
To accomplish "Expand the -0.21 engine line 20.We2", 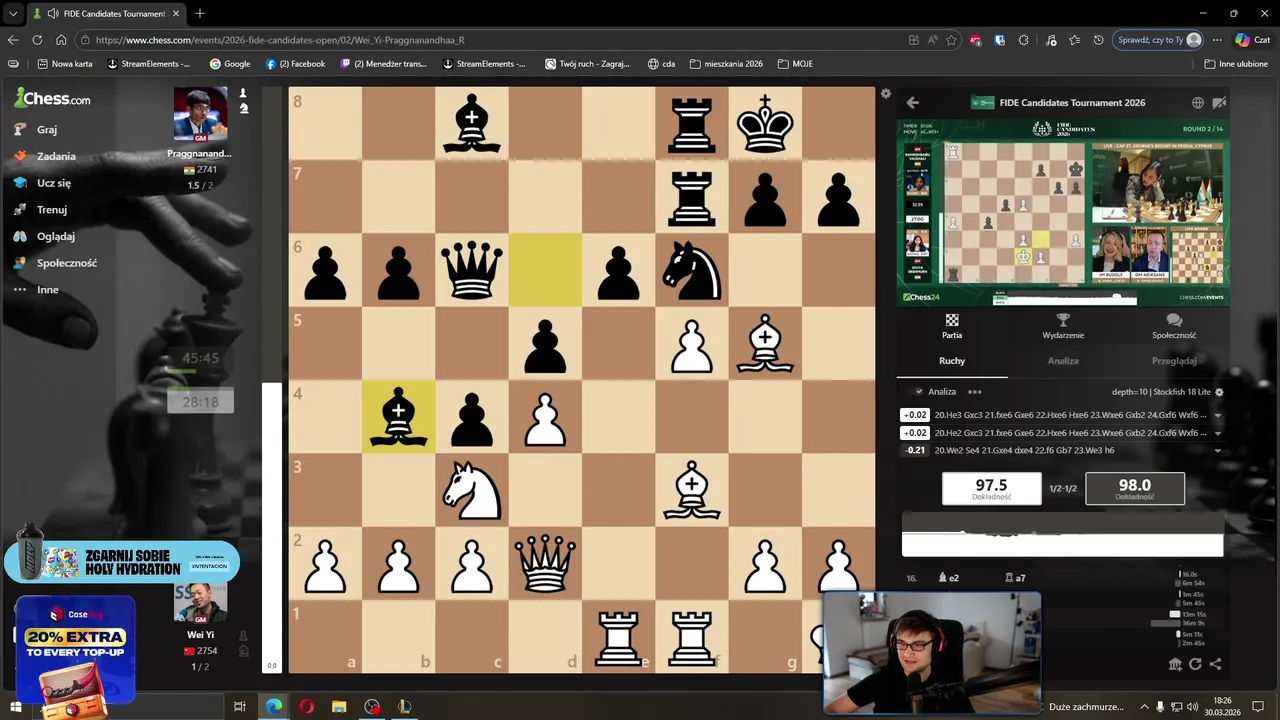I will [x=1217, y=451].
